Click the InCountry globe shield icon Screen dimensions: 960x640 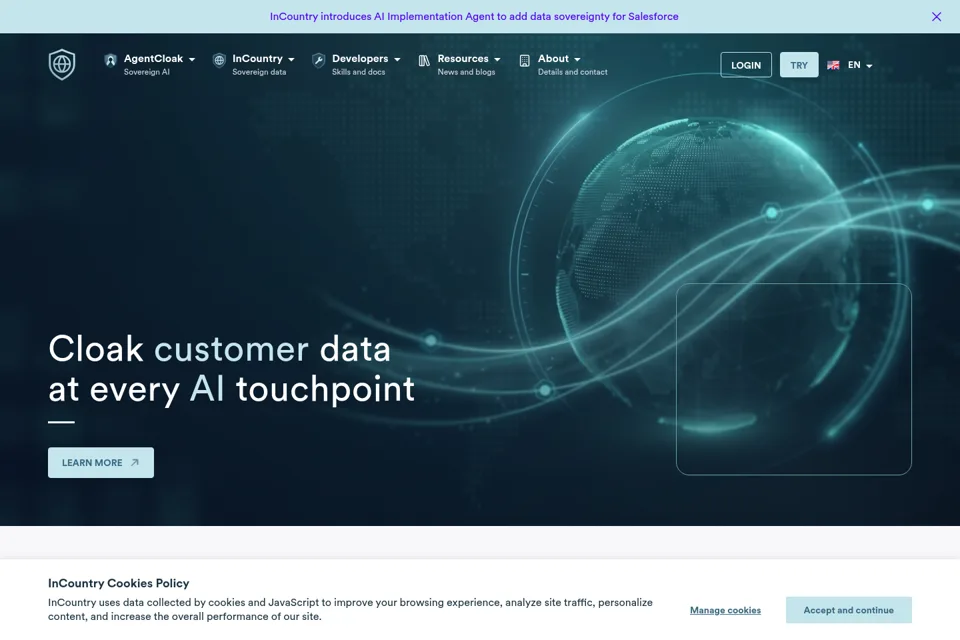pyautogui.click(x=219, y=60)
